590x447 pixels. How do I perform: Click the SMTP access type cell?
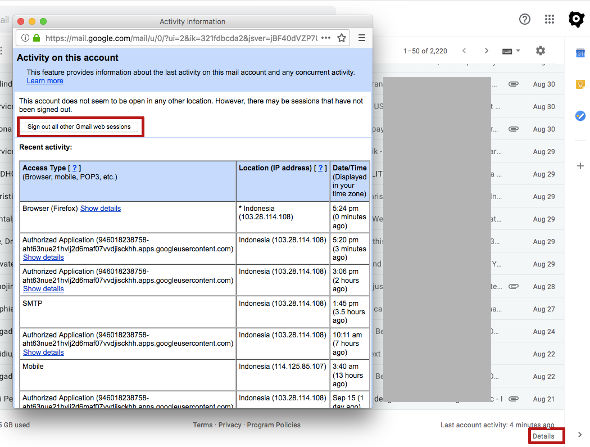(x=128, y=312)
